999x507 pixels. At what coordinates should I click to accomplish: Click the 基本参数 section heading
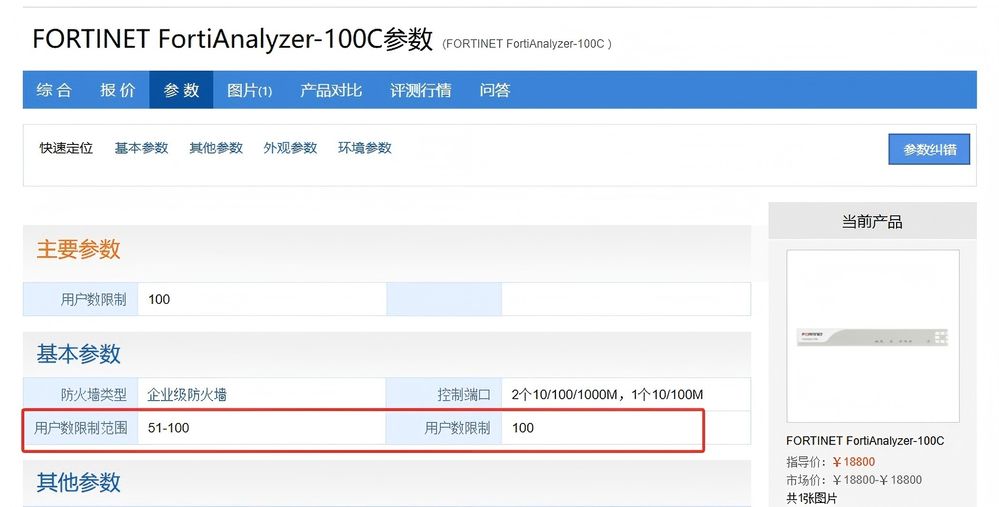(x=78, y=353)
